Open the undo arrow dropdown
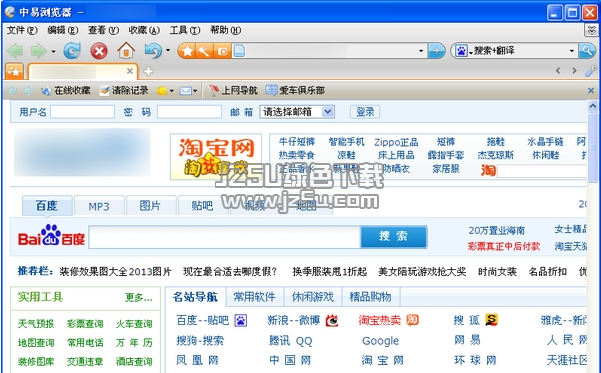 pos(168,50)
